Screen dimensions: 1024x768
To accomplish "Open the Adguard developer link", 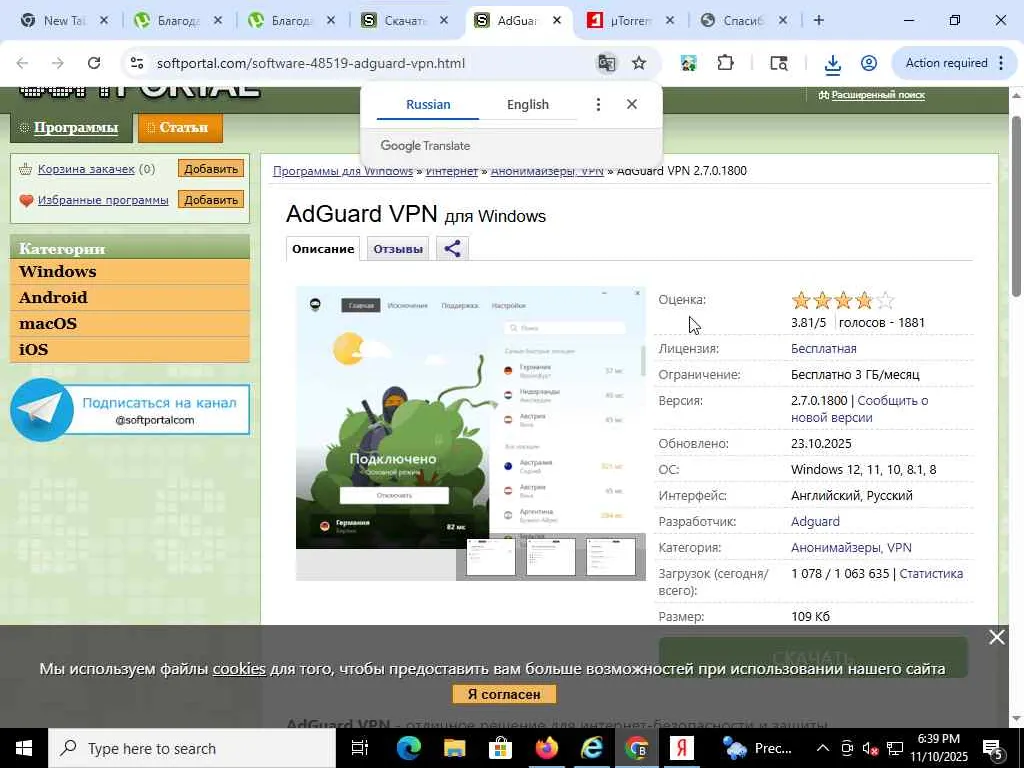I will pos(815,522).
